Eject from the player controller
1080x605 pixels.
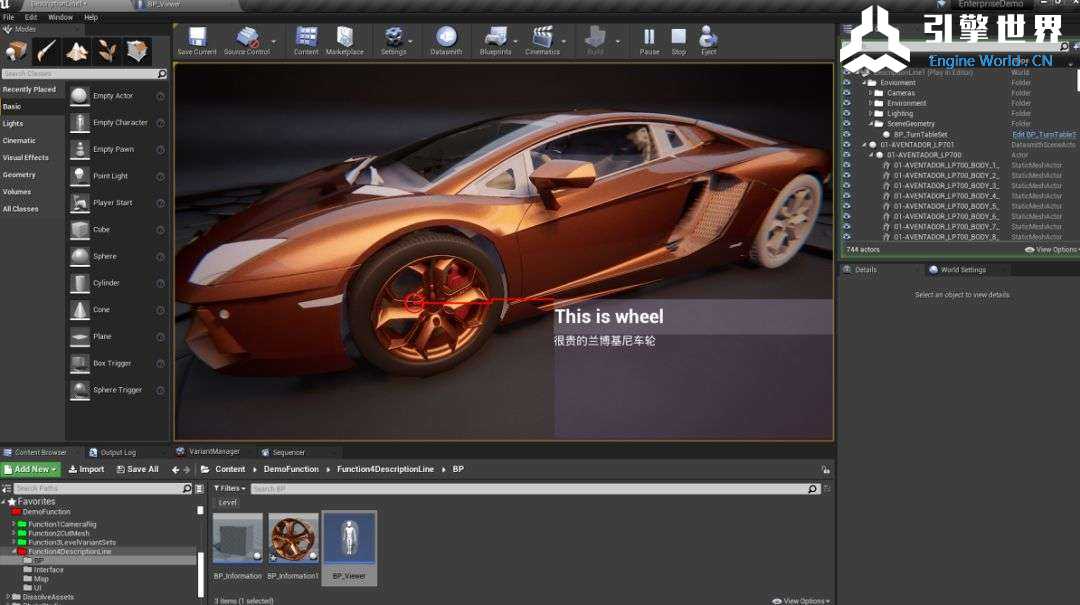pyautogui.click(x=708, y=37)
